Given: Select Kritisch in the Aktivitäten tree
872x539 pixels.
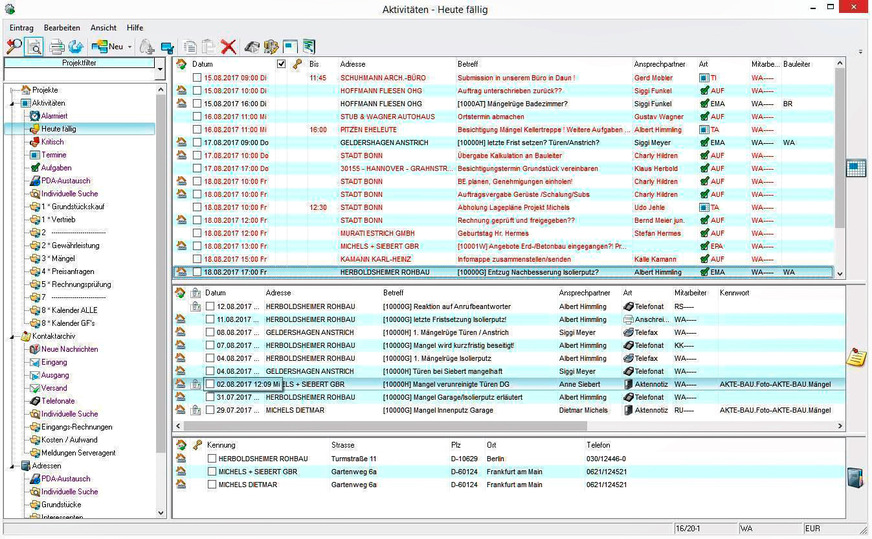Looking at the screenshot, I should pos(52,142).
